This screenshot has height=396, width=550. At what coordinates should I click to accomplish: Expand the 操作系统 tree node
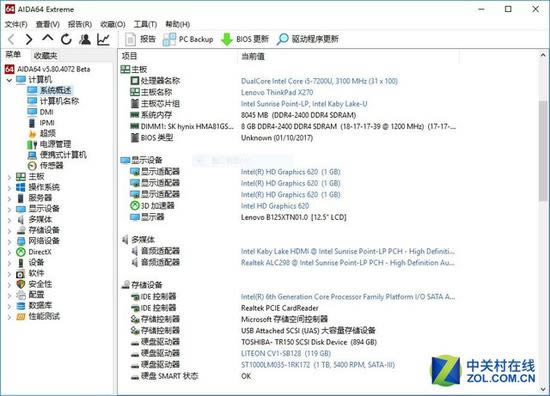pyautogui.click(x=9, y=188)
